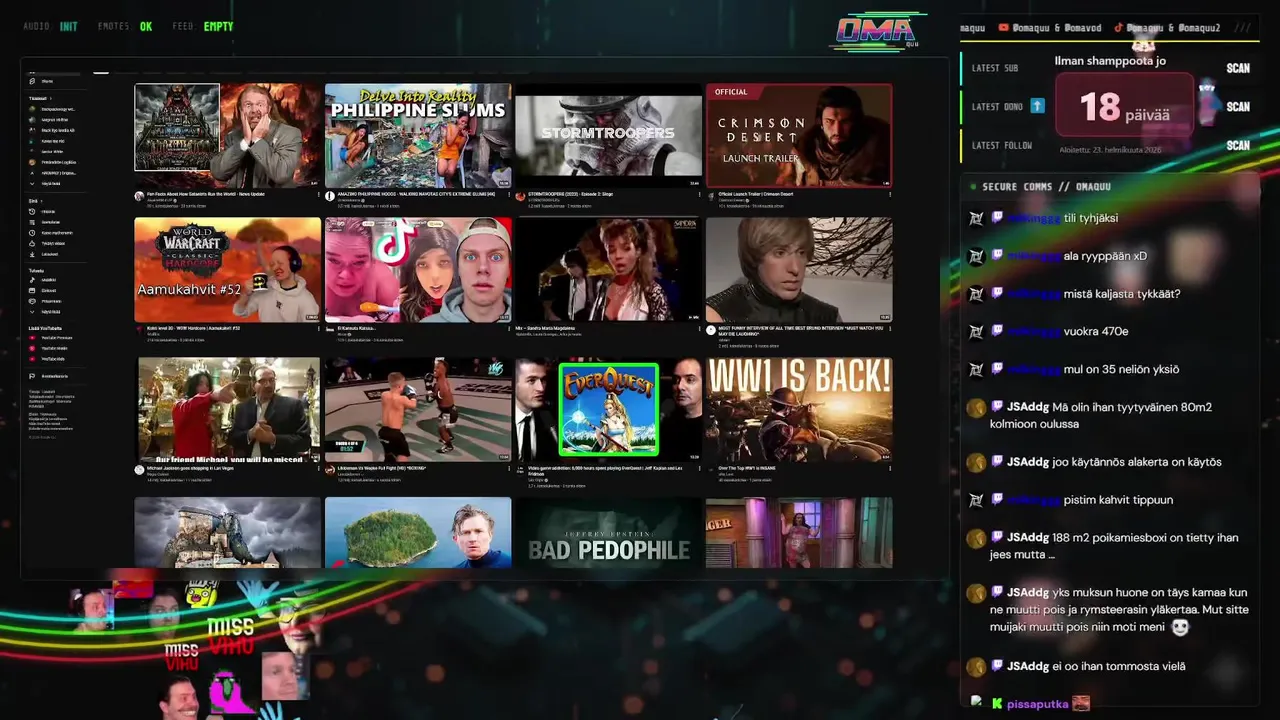Open the 'Our friend Michael' video thumbnail
This screenshot has height=720, width=1280.
[228, 409]
